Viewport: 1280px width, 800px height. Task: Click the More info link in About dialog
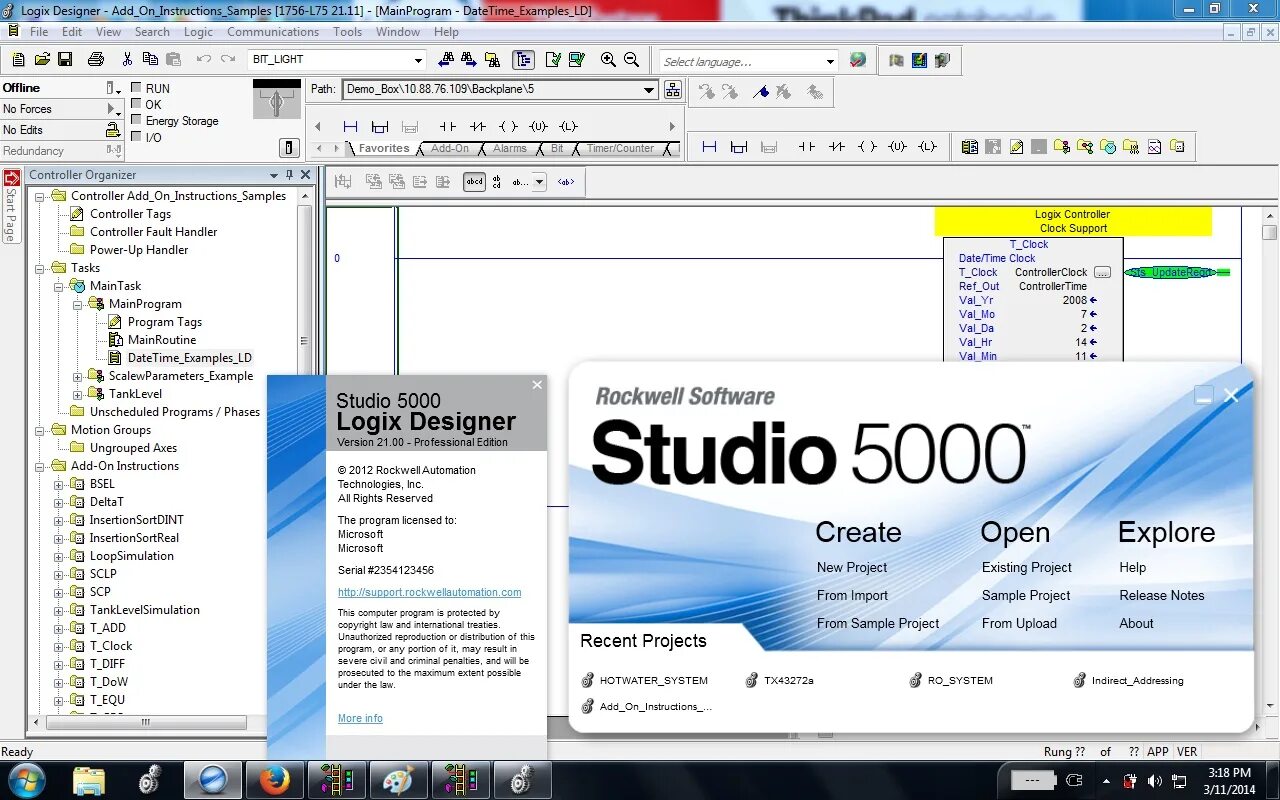360,718
